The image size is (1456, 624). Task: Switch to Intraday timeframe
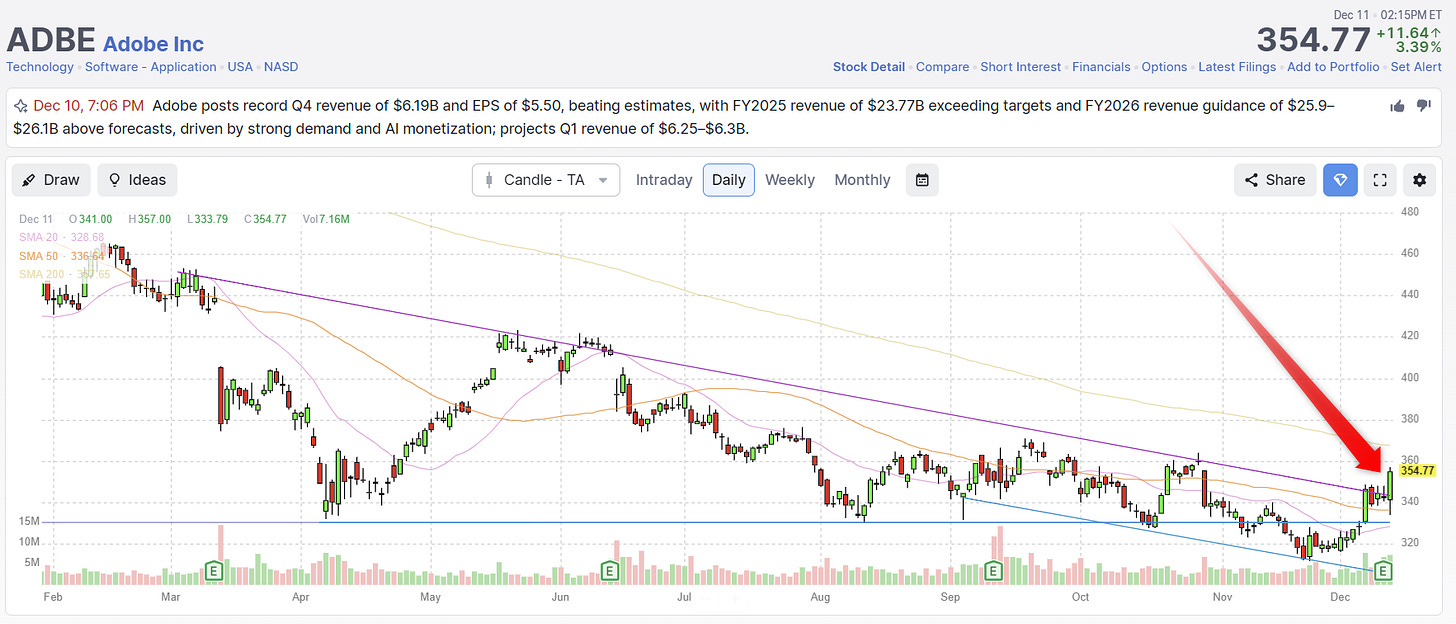664,180
